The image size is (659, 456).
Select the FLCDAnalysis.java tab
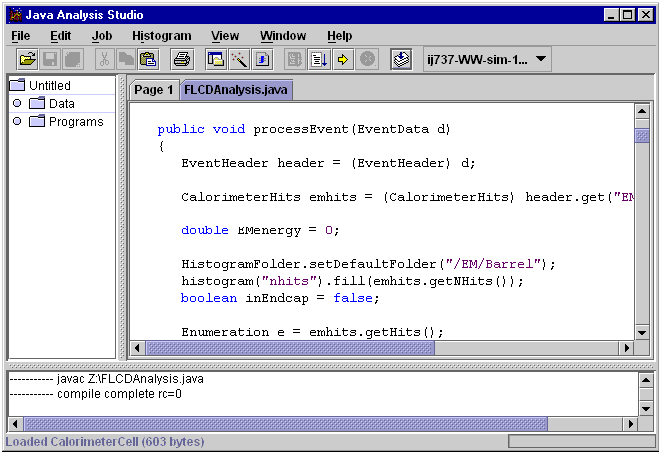[236, 90]
